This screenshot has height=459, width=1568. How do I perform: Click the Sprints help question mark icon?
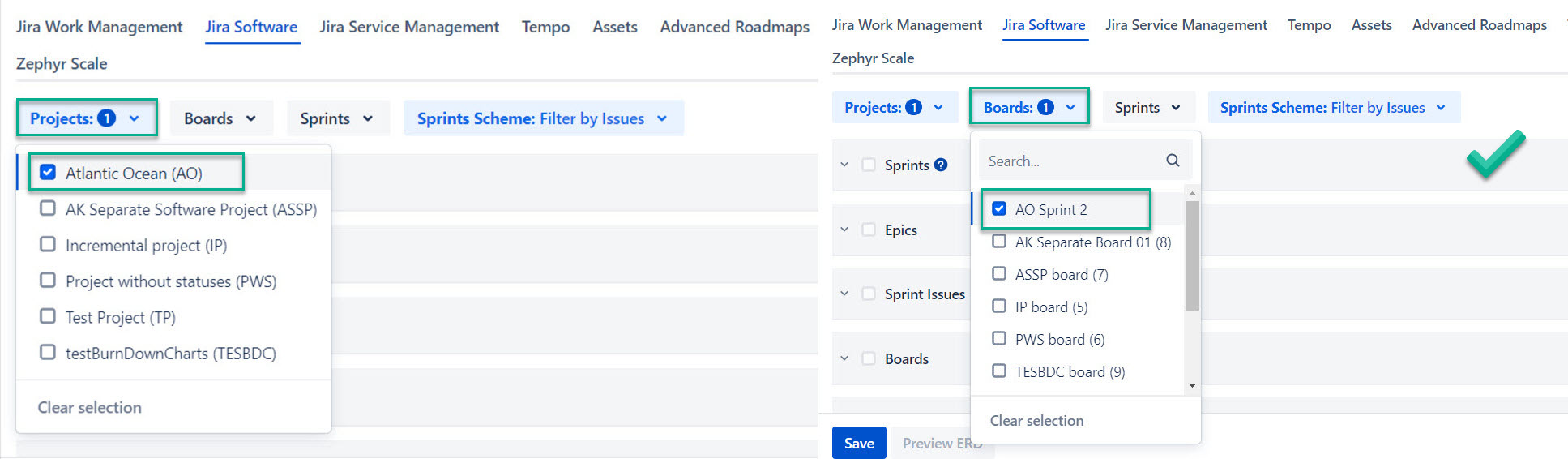[x=941, y=165]
